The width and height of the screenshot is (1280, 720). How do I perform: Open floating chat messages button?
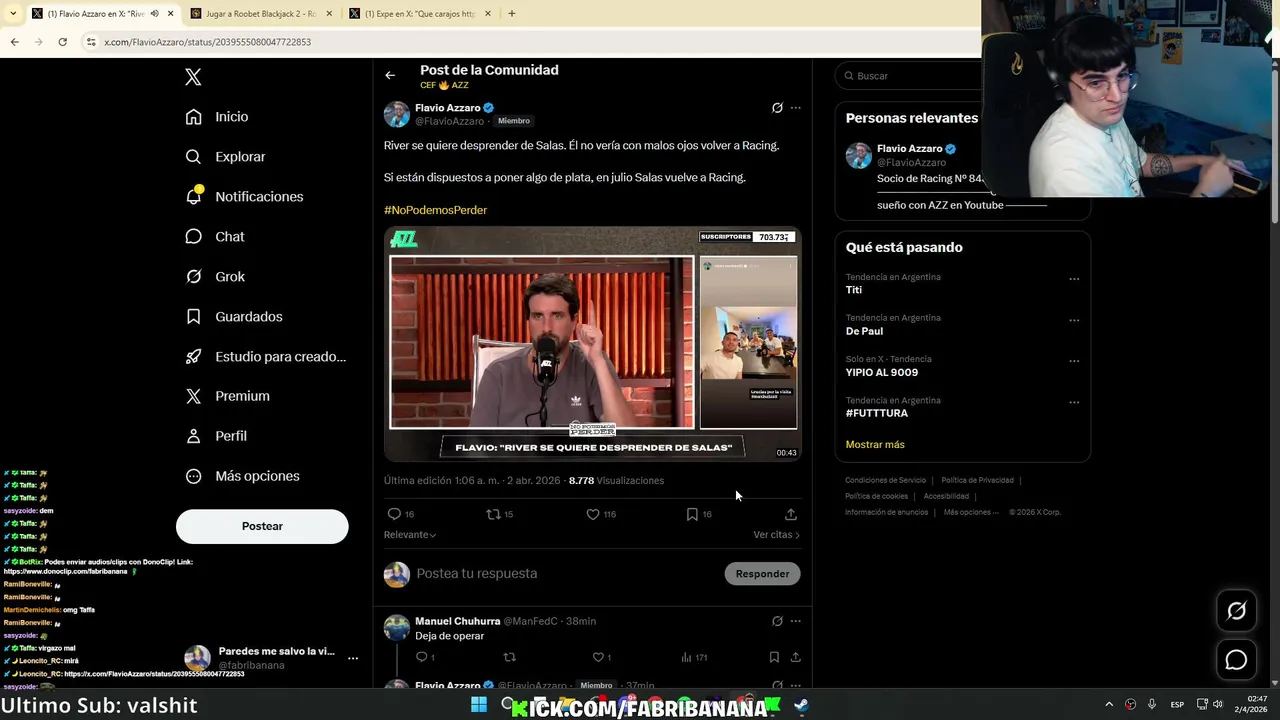pyautogui.click(x=1237, y=660)
